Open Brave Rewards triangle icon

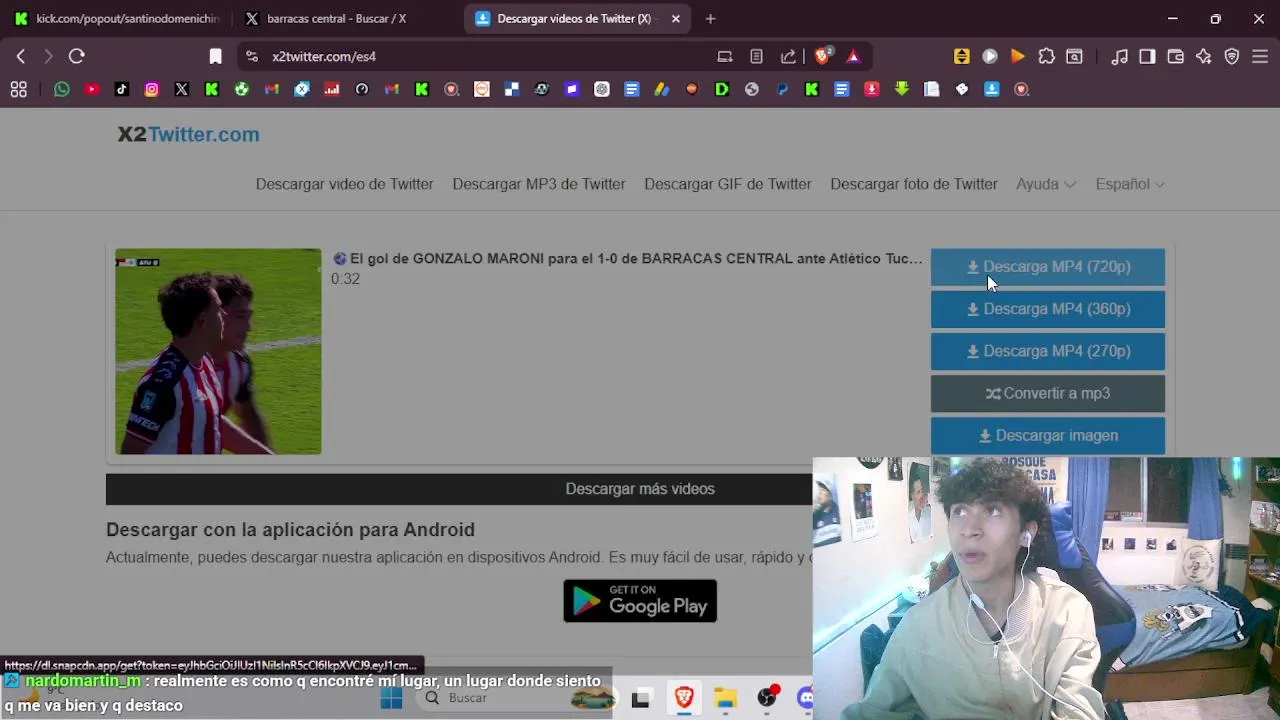853,56
